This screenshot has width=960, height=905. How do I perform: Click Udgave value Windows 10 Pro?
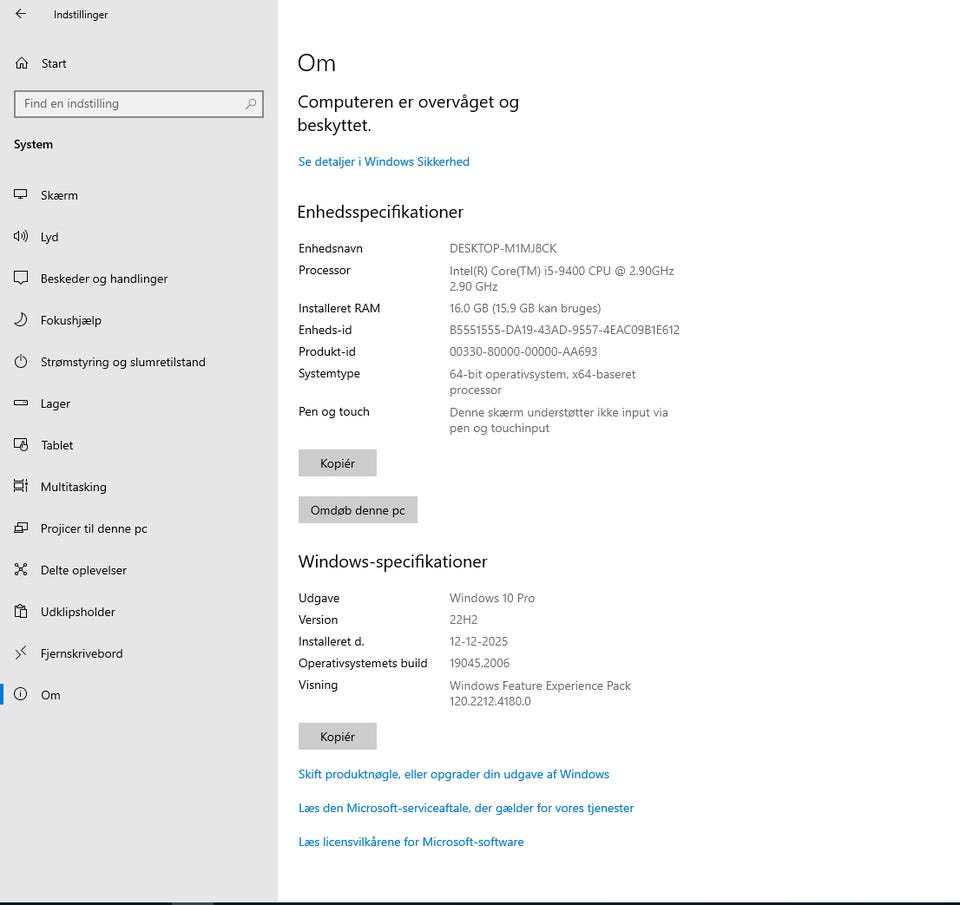pyautogui.click(x=492, y=598)
